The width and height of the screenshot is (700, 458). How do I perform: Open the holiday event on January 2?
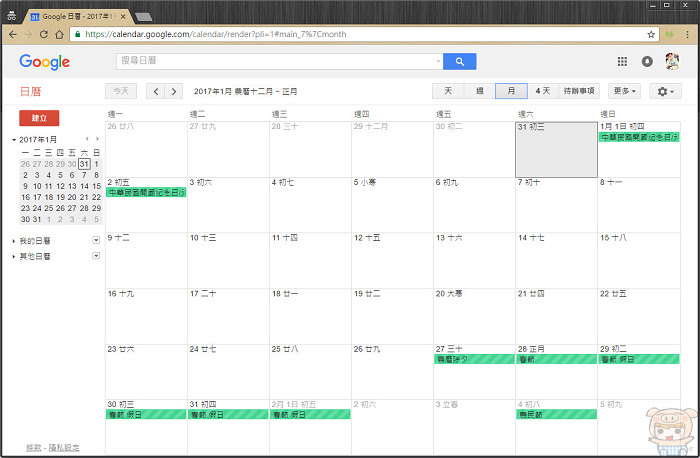coord(146,192)
